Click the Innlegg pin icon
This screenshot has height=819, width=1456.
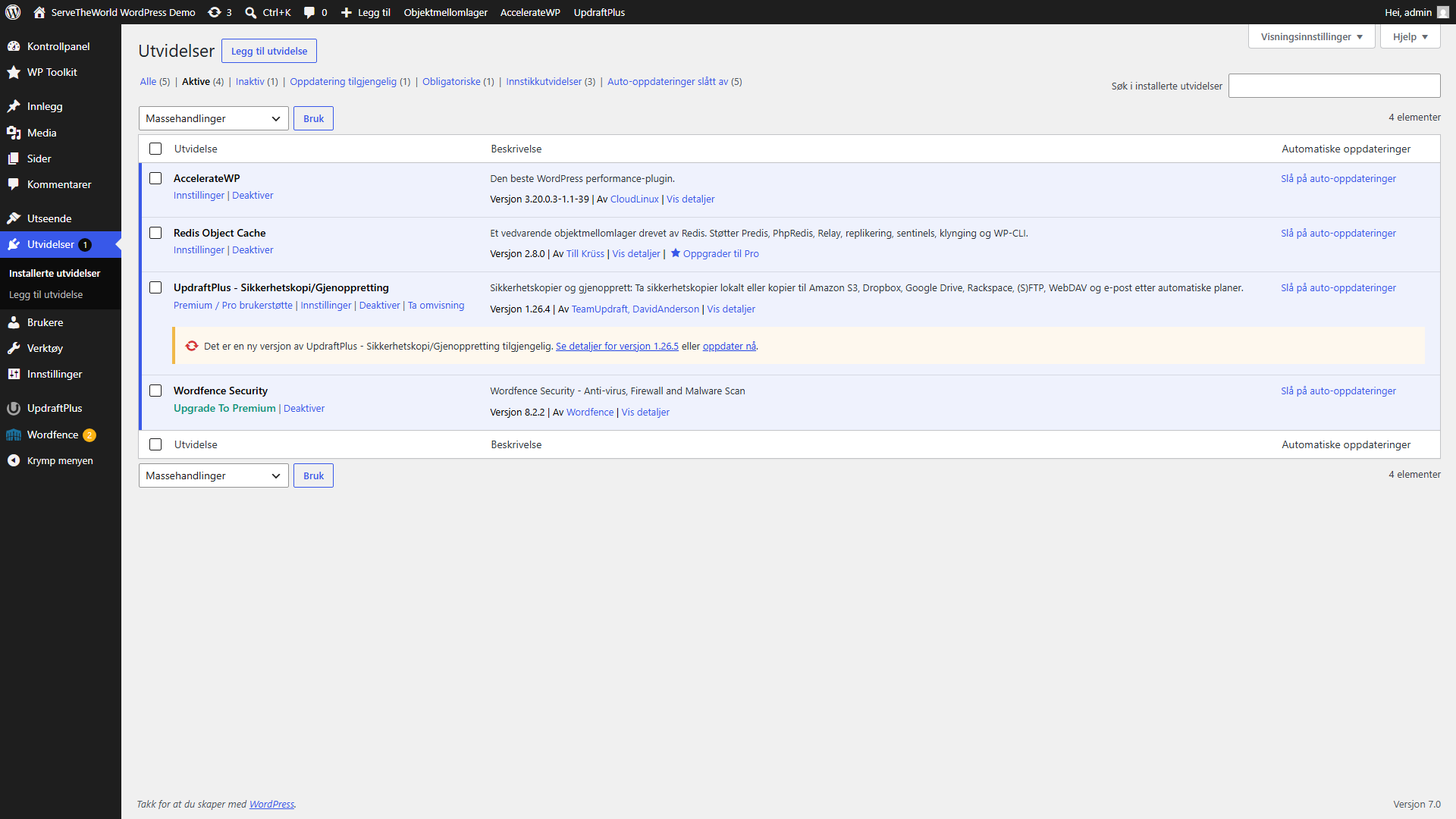[14, 106]
